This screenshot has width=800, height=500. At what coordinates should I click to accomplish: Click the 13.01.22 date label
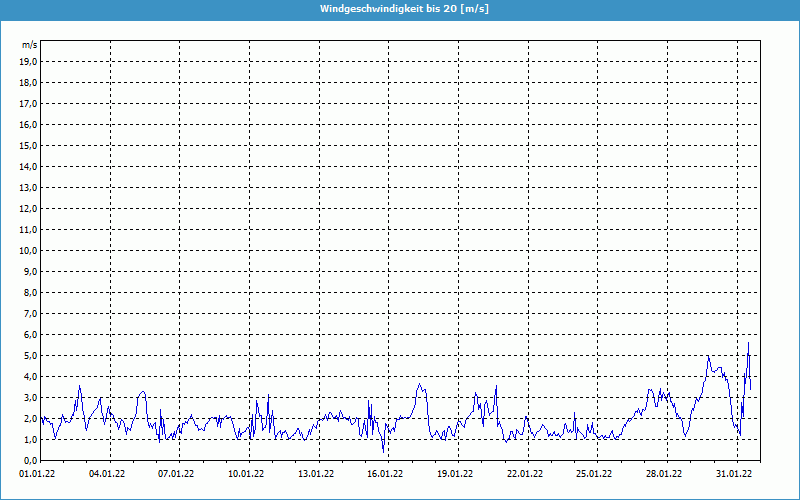coord(316,475)
